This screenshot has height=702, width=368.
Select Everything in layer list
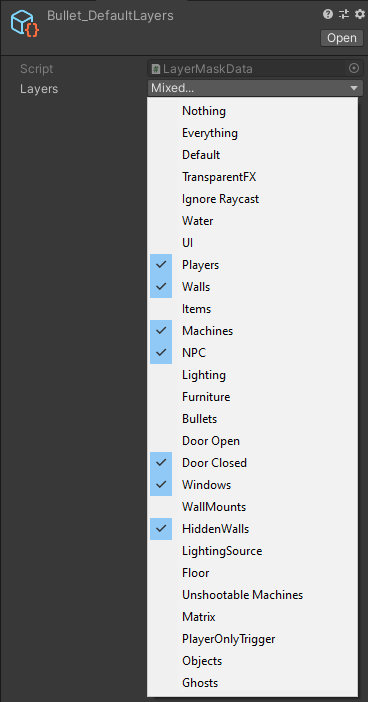pos(253,133)
